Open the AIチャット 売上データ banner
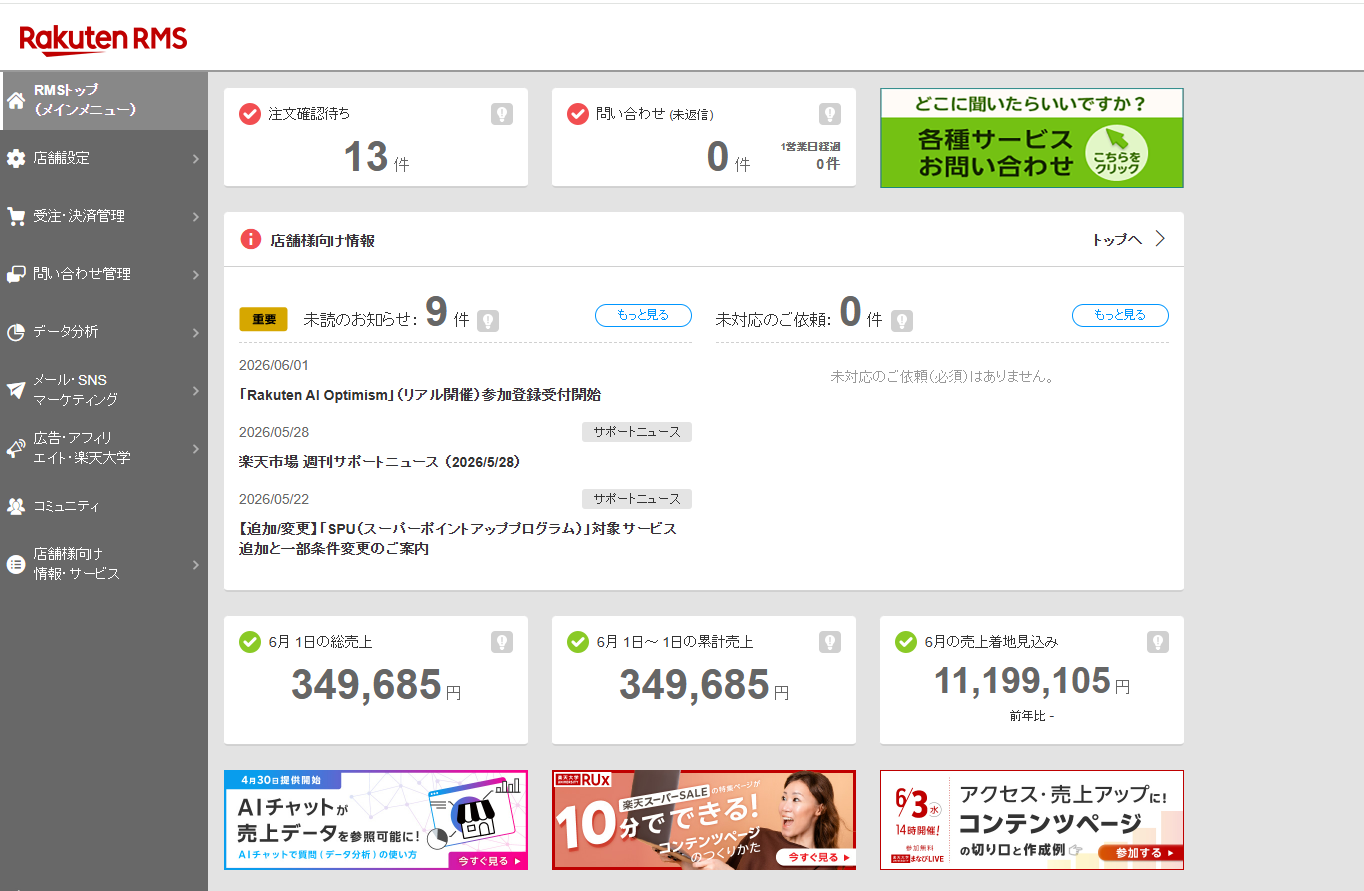The image size is (1364, 891). (x=376, y=820)
